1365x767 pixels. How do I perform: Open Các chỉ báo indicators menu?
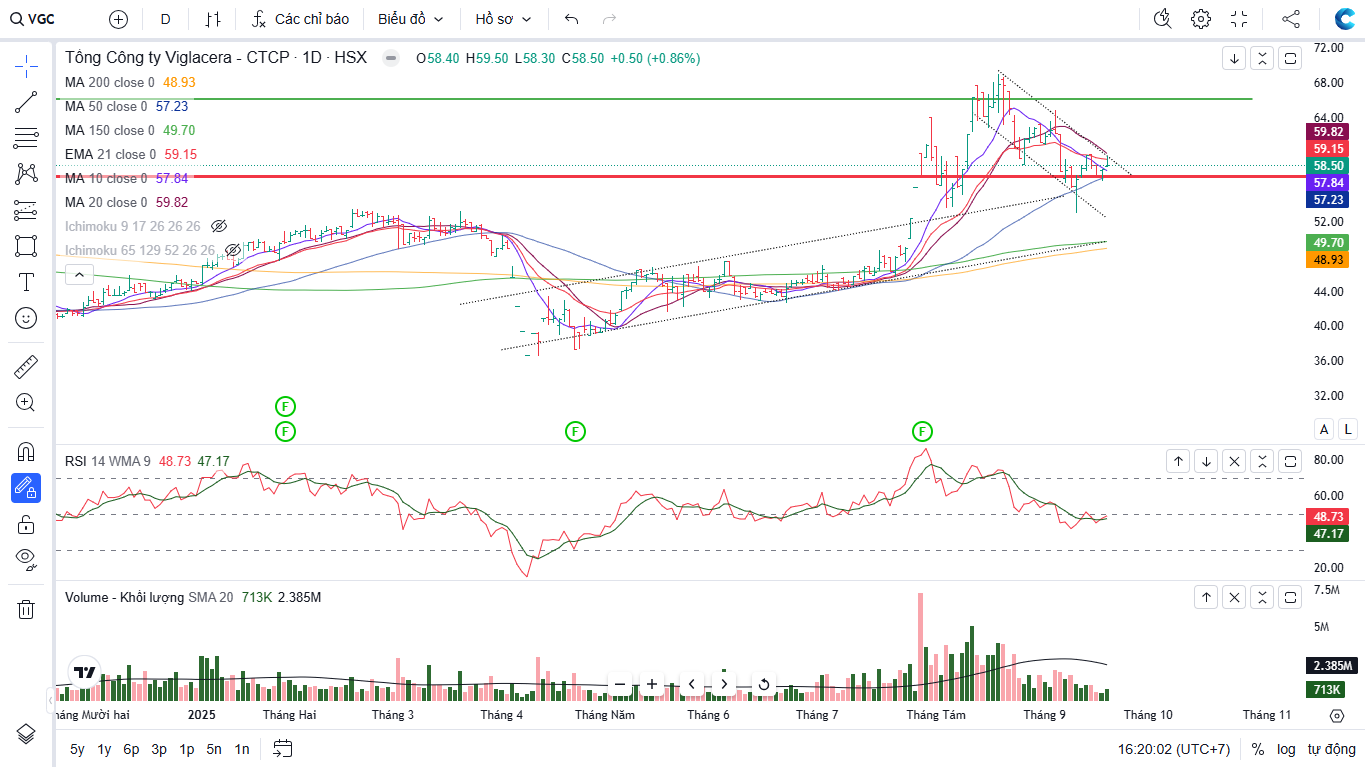point(300,19)
